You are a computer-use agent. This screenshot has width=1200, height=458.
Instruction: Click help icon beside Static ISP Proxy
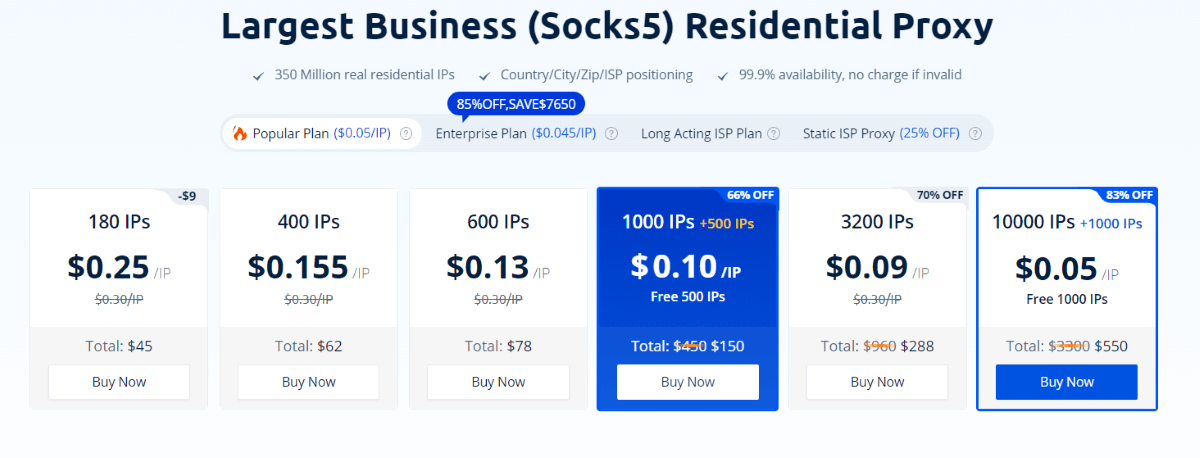[975, 134]
